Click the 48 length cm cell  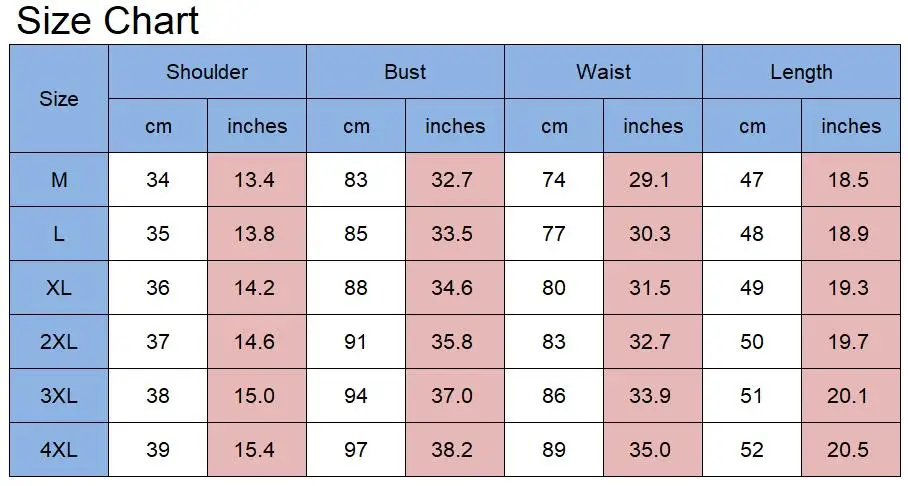(x=752, y=234)
